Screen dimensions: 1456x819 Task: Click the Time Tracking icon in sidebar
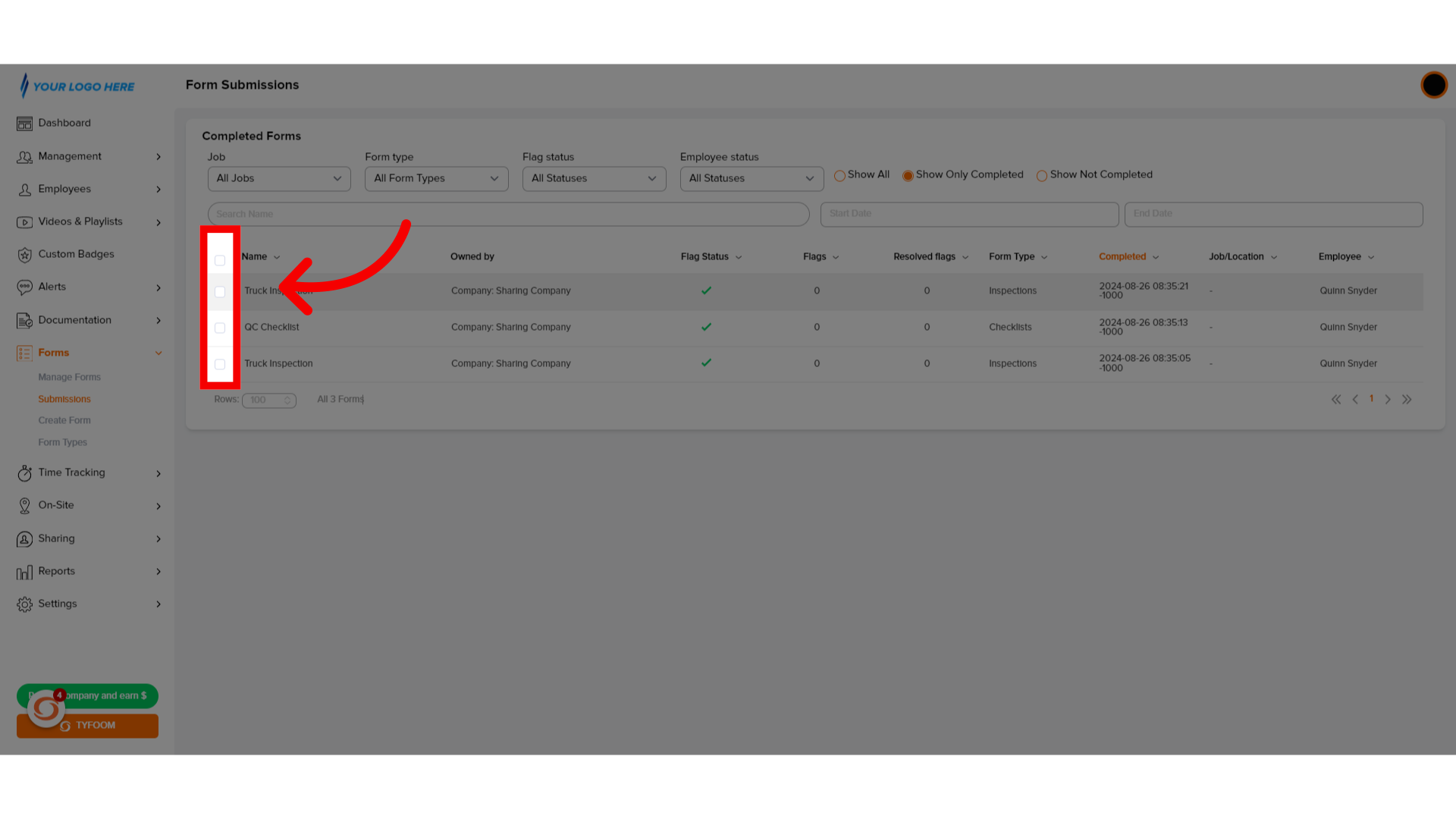25,472
